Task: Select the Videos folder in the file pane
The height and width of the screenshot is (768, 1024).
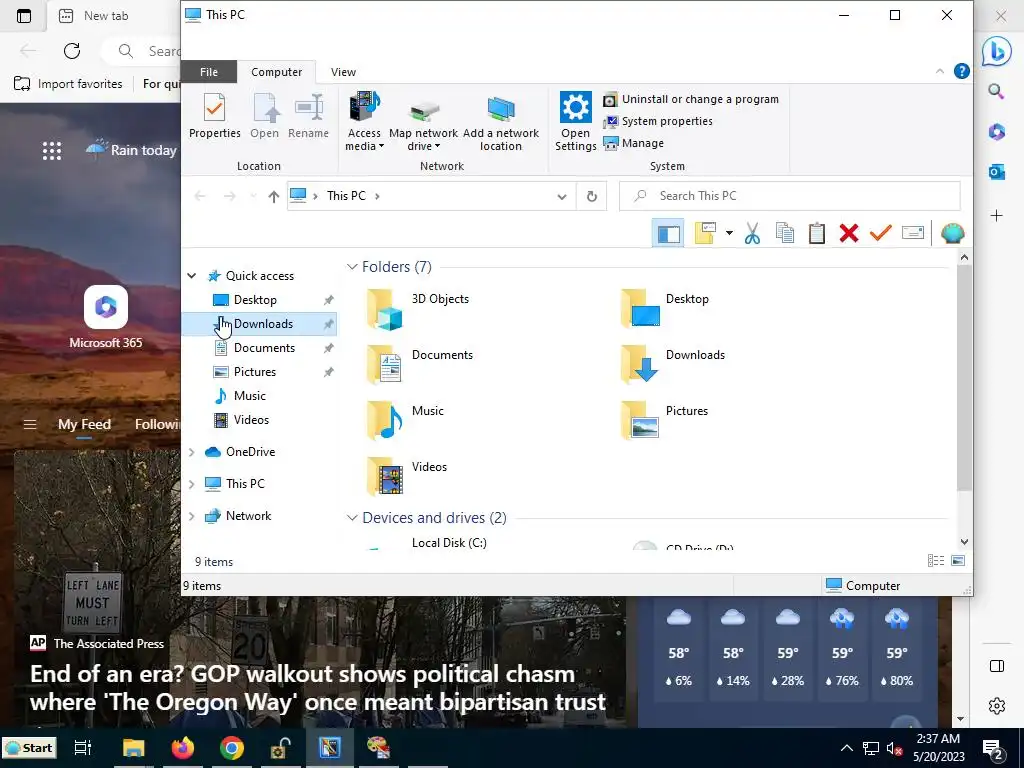Action: pos(407,477)
